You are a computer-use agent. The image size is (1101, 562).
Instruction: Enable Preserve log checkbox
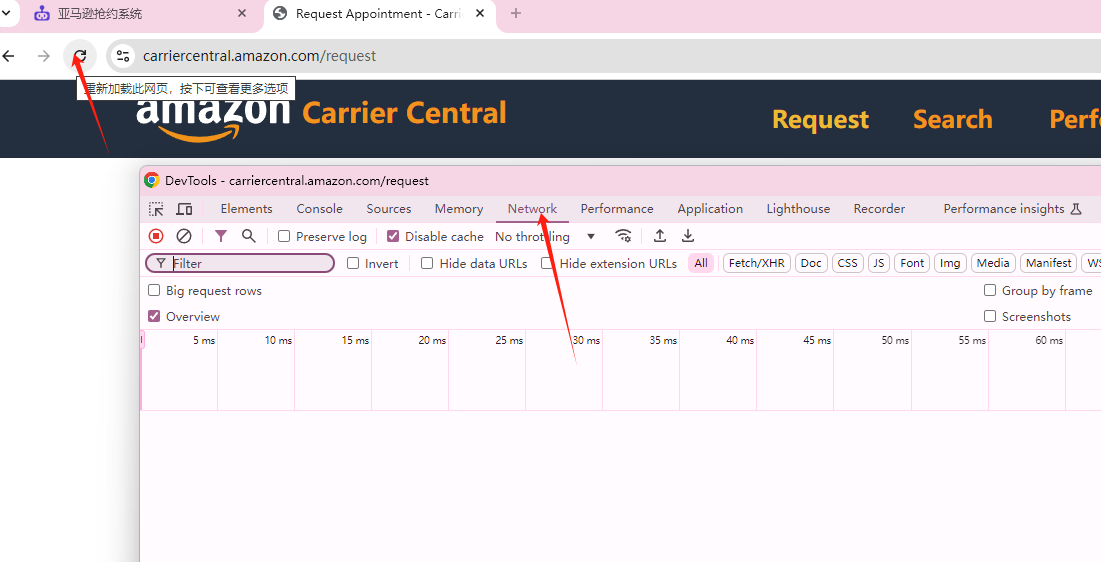pyautogui.click(x=284, y=236)
